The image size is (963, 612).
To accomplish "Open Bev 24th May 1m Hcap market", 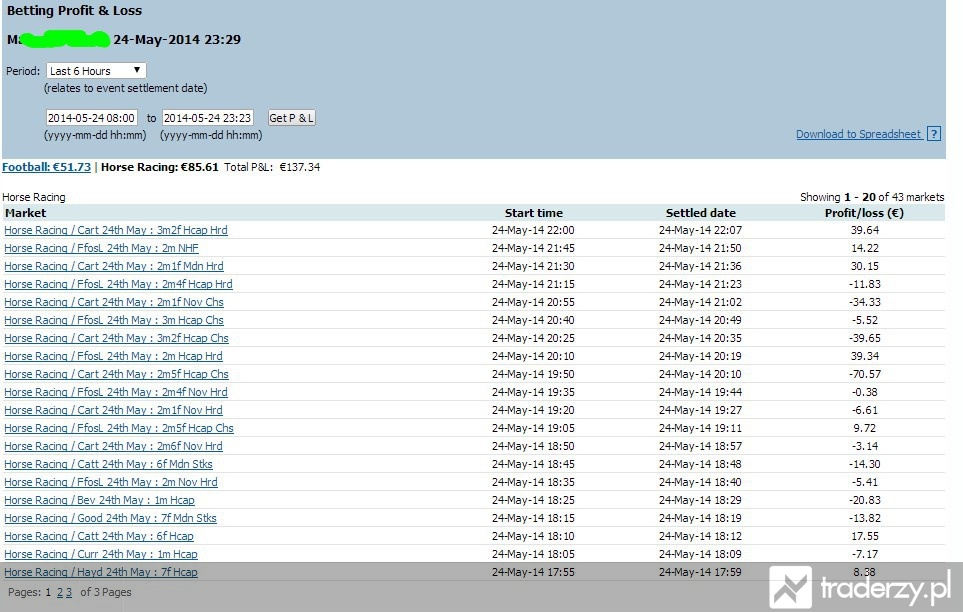I will pyautogui.click(x=99, y=500).
